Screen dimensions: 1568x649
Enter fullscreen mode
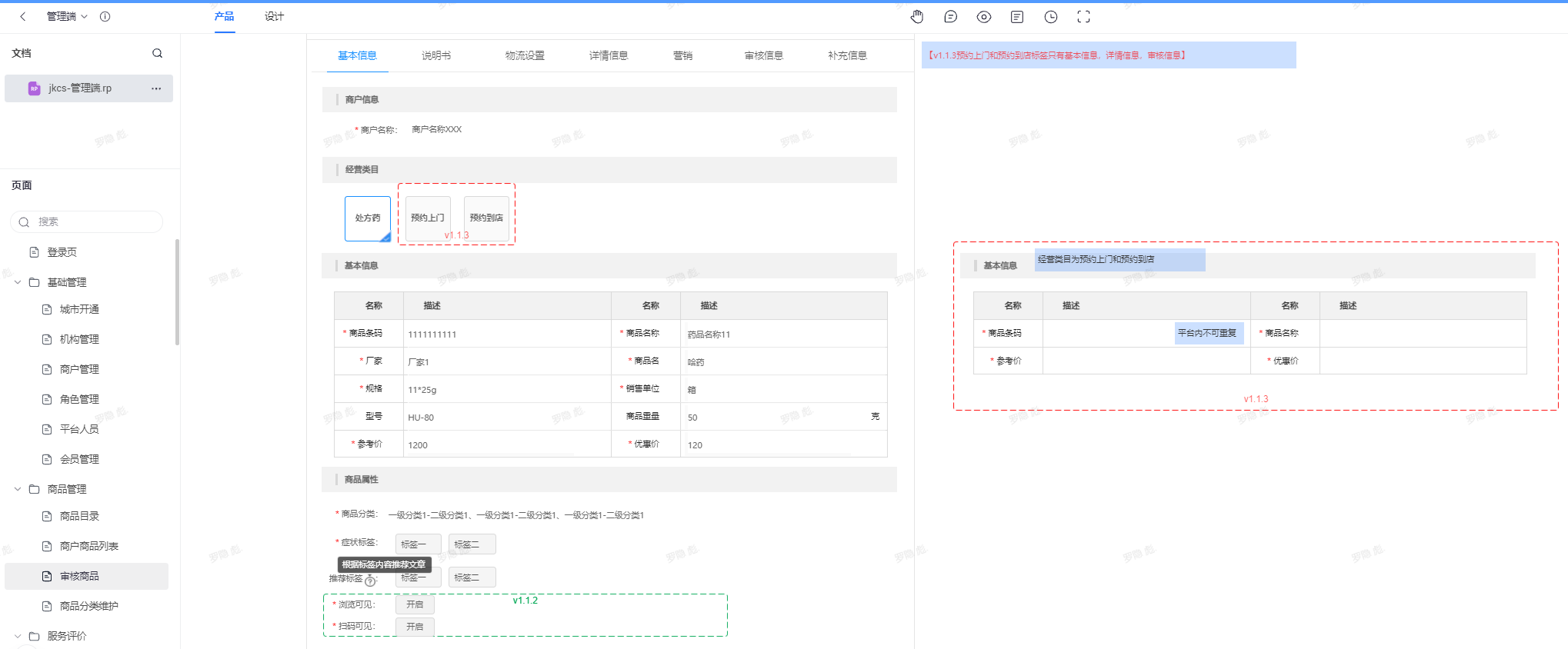coord(1084,16)
